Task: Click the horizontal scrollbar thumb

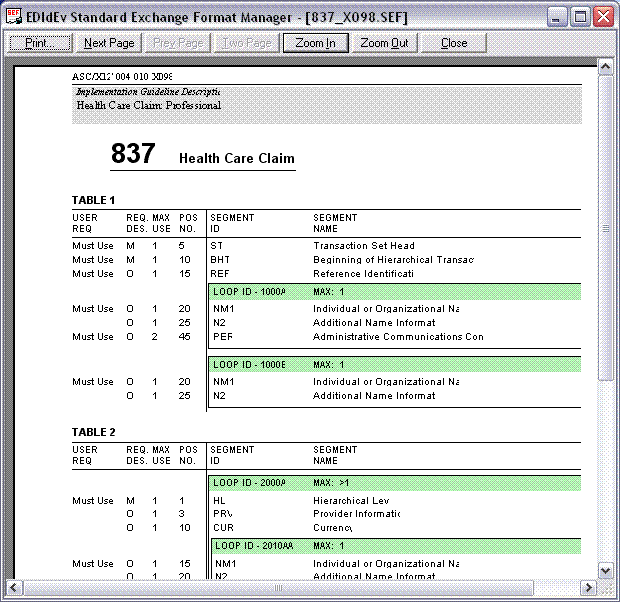Action: coord(278,588)
